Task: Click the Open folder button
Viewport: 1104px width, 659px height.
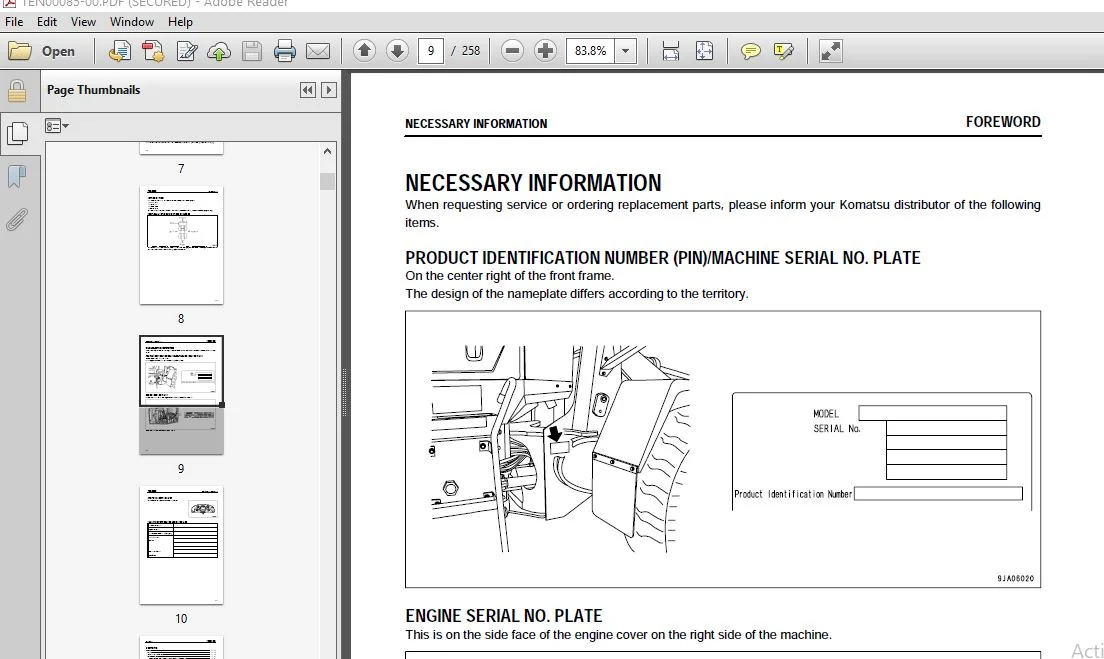Action: [42, 51]
